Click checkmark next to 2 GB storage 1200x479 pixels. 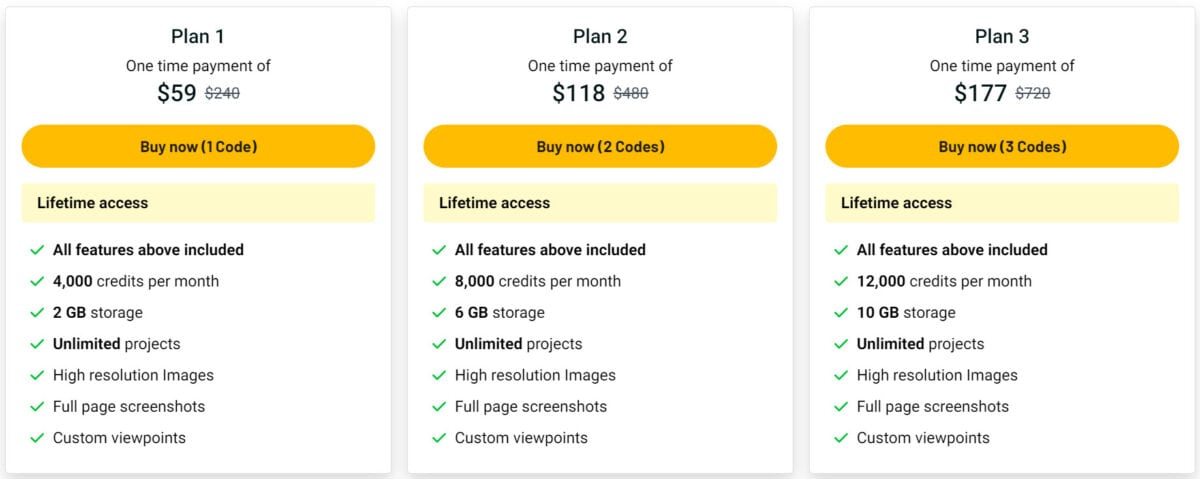37,313
